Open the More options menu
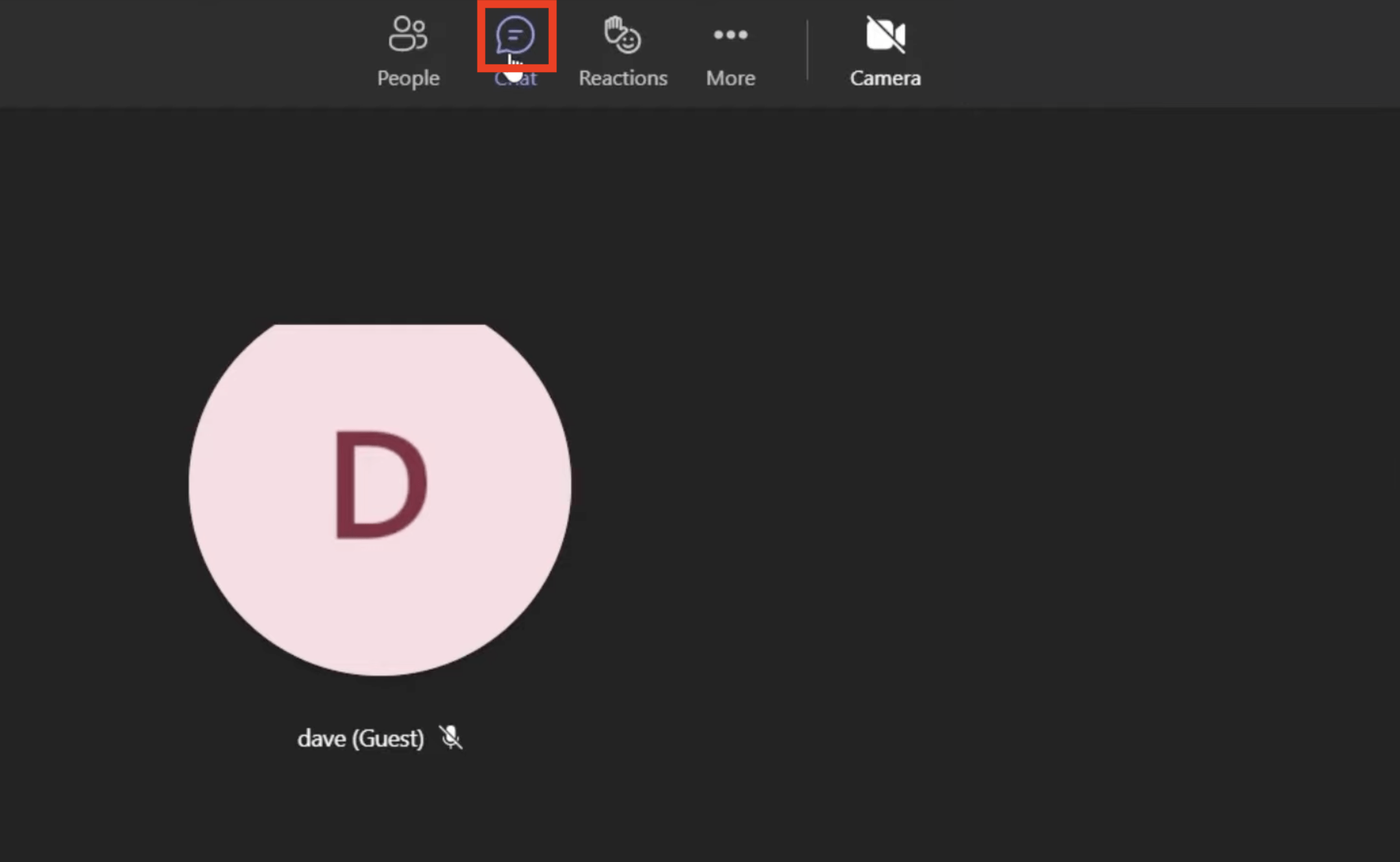Screen dimensions: 1400x862 (730, 51)
